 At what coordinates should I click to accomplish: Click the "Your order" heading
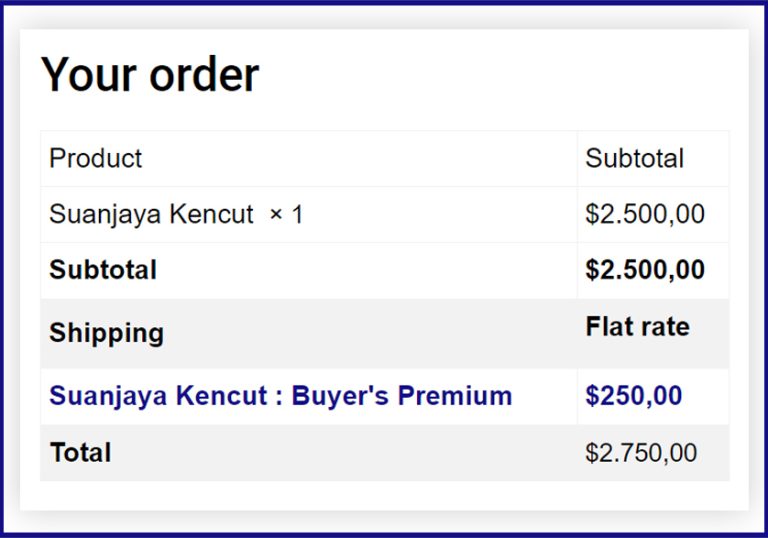tap(150, 75)
